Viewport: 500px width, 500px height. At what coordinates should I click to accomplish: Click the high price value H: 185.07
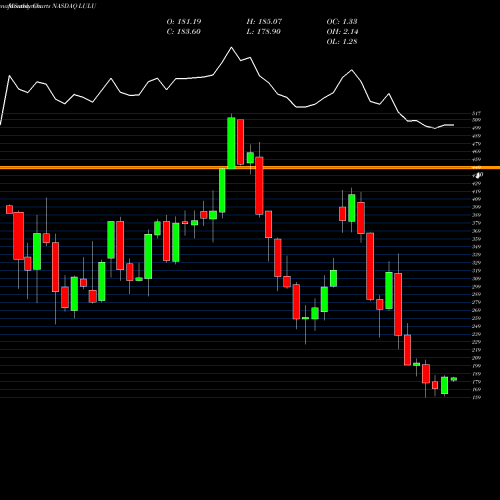tap(264, 22)
